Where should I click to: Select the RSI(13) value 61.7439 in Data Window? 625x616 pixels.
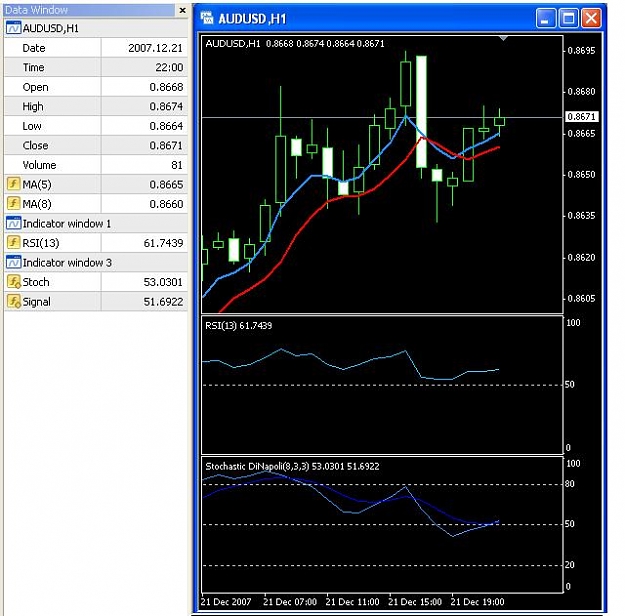click(163, 243)
